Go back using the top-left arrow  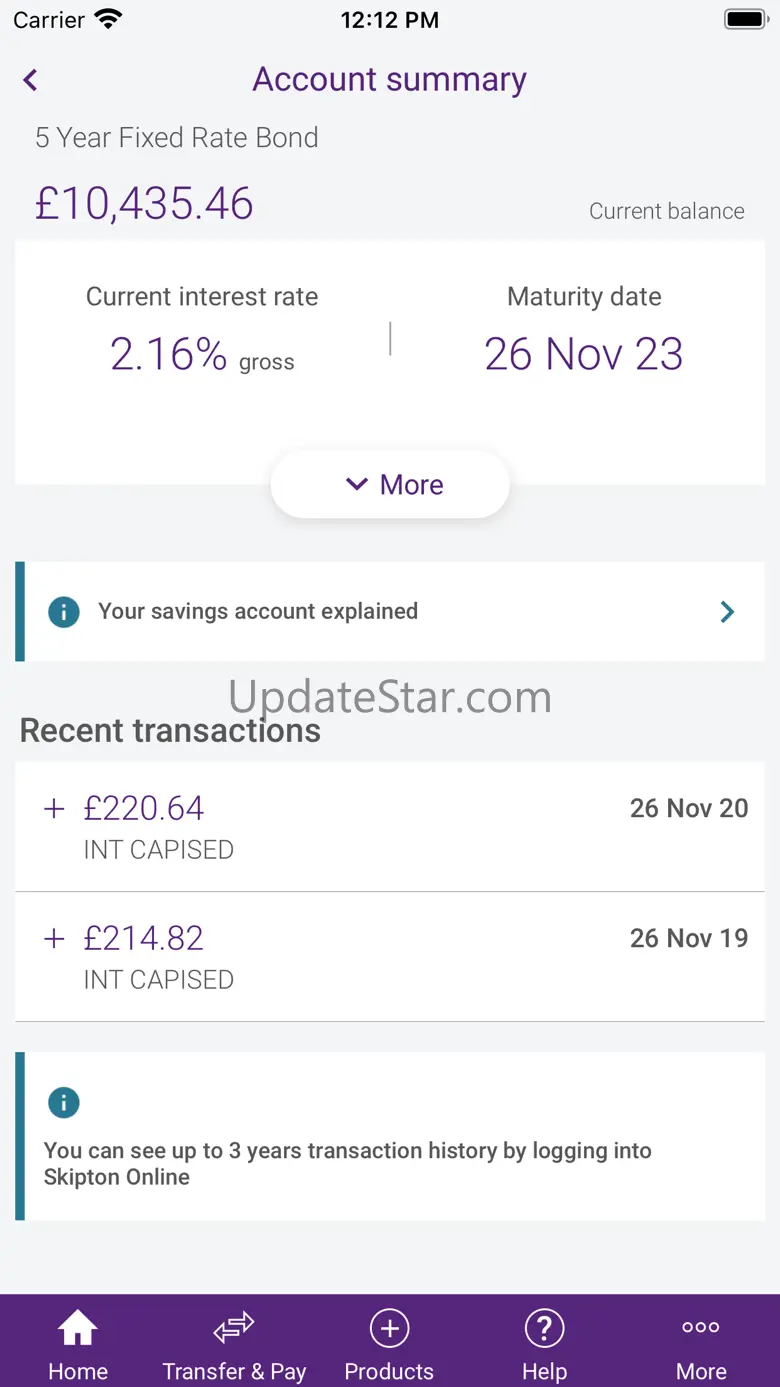31,80
